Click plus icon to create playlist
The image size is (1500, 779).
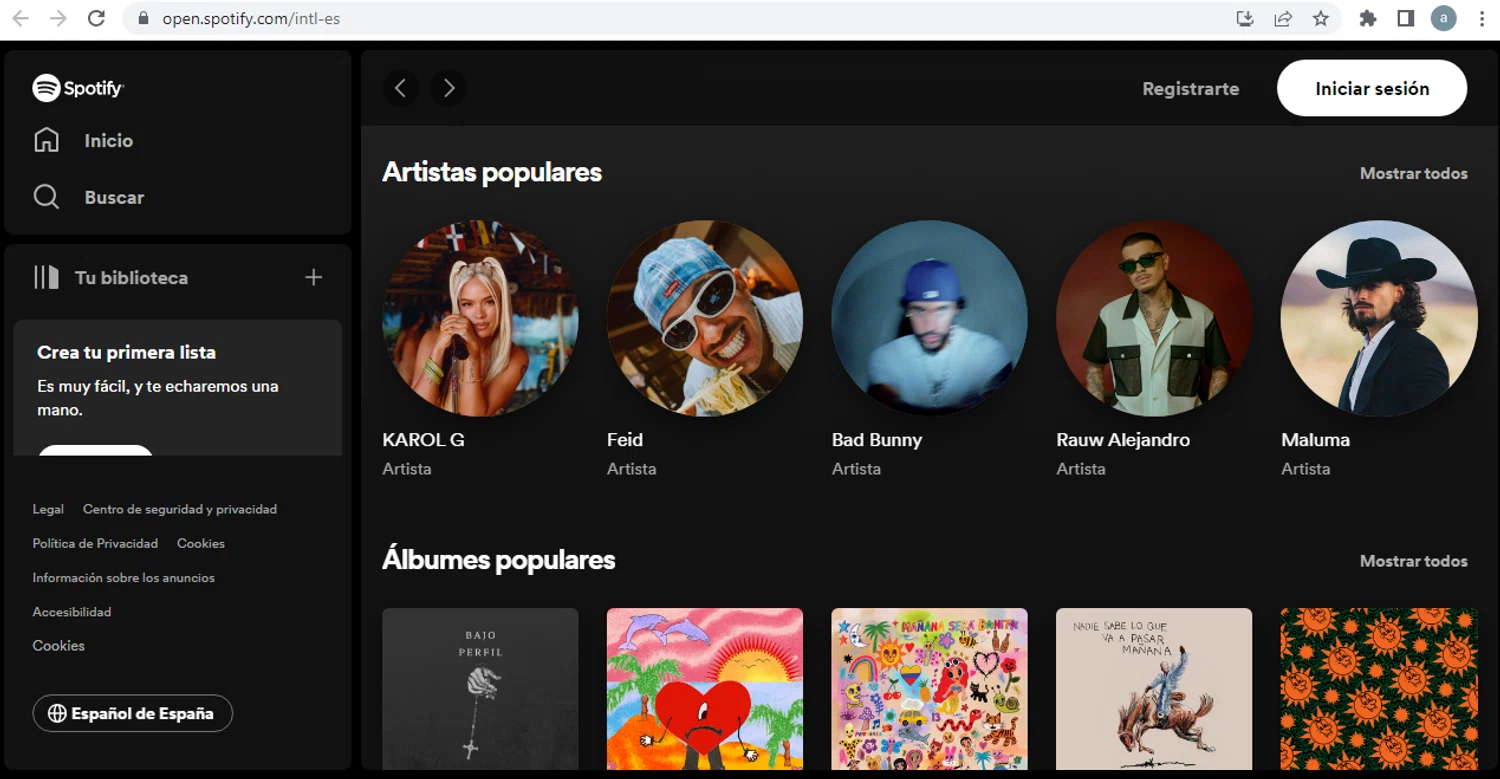click(313, 277)
